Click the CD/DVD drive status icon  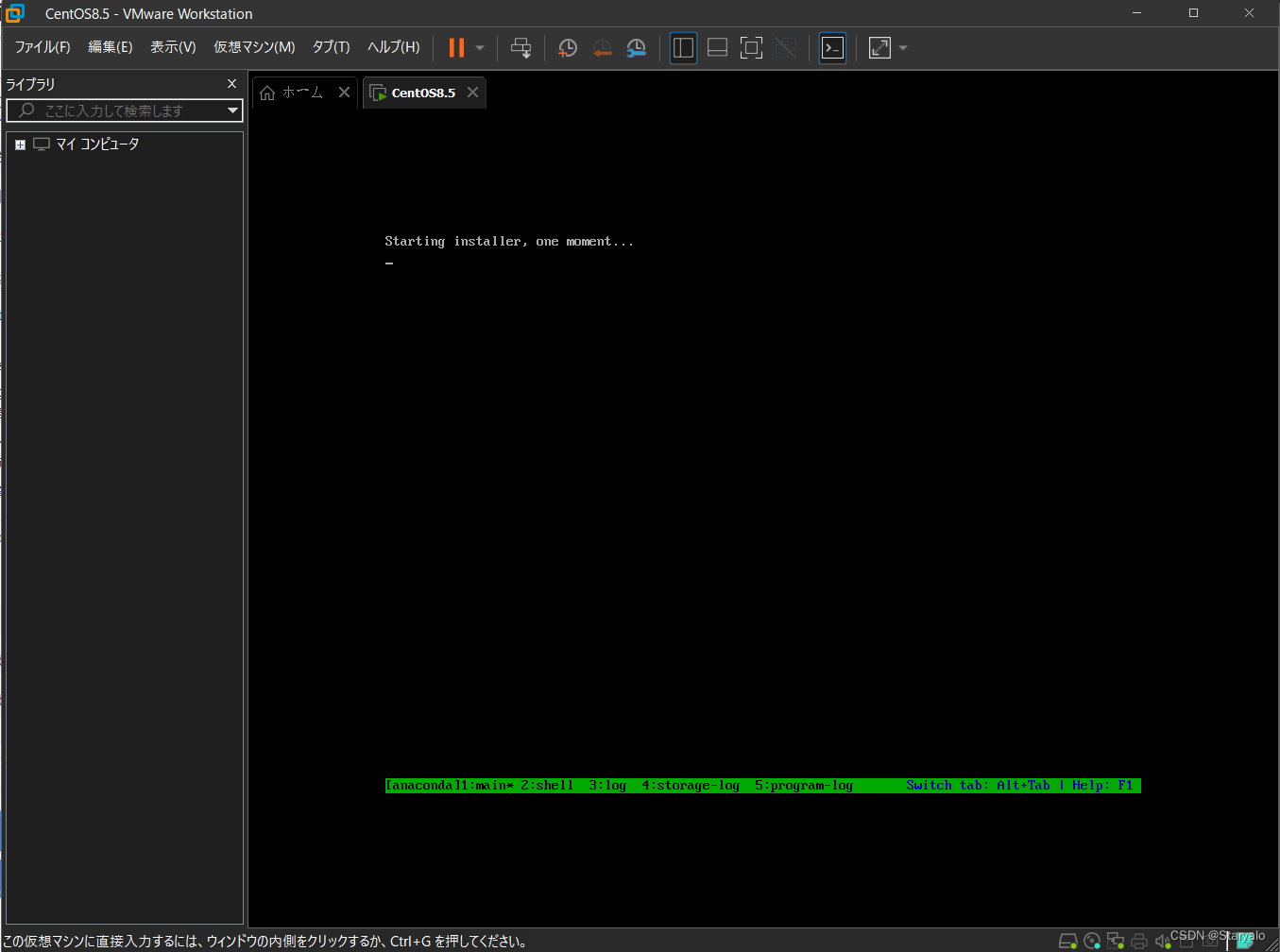(1092, 941)
